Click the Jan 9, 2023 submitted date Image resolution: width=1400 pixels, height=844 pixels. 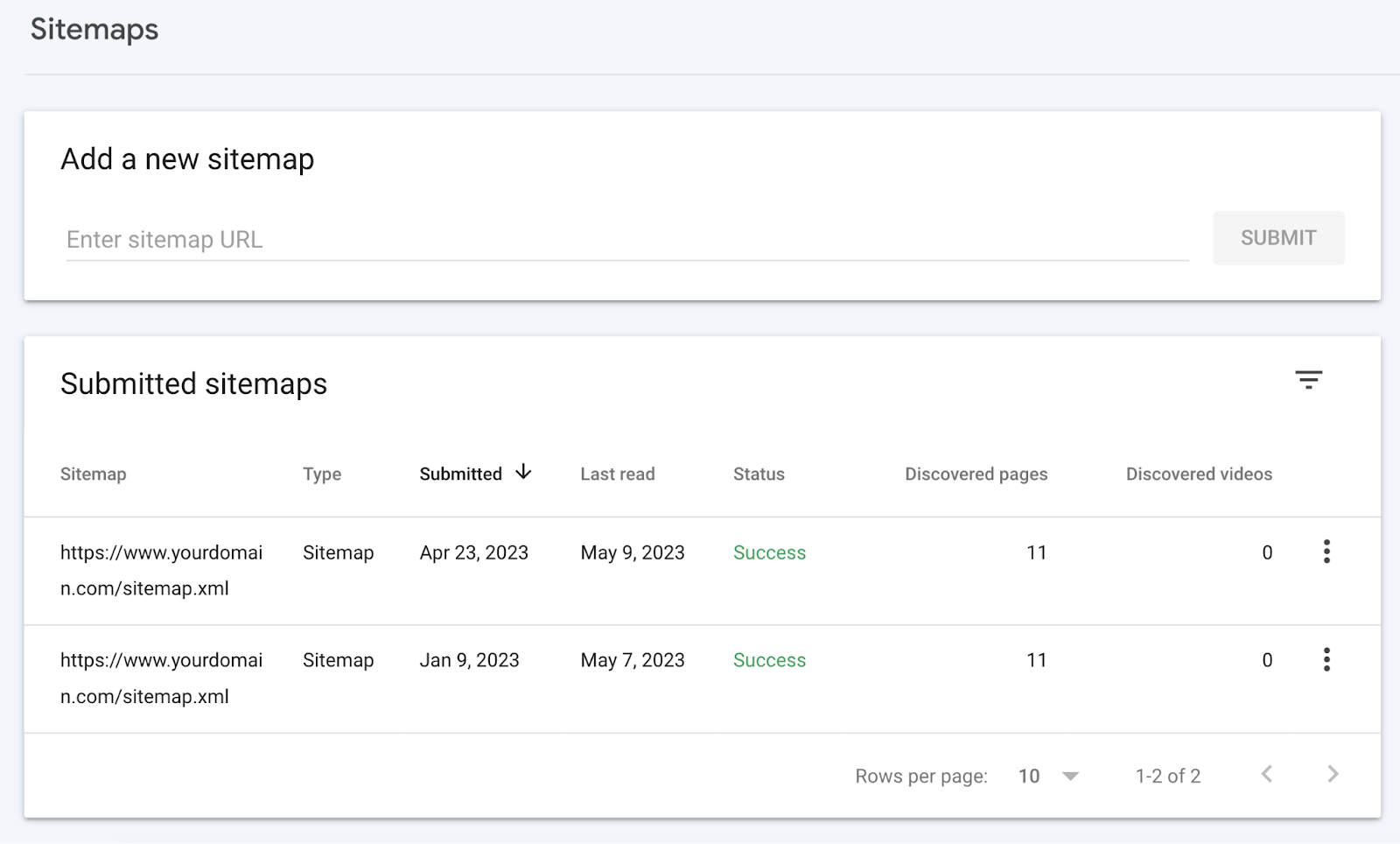click(469, 660)
